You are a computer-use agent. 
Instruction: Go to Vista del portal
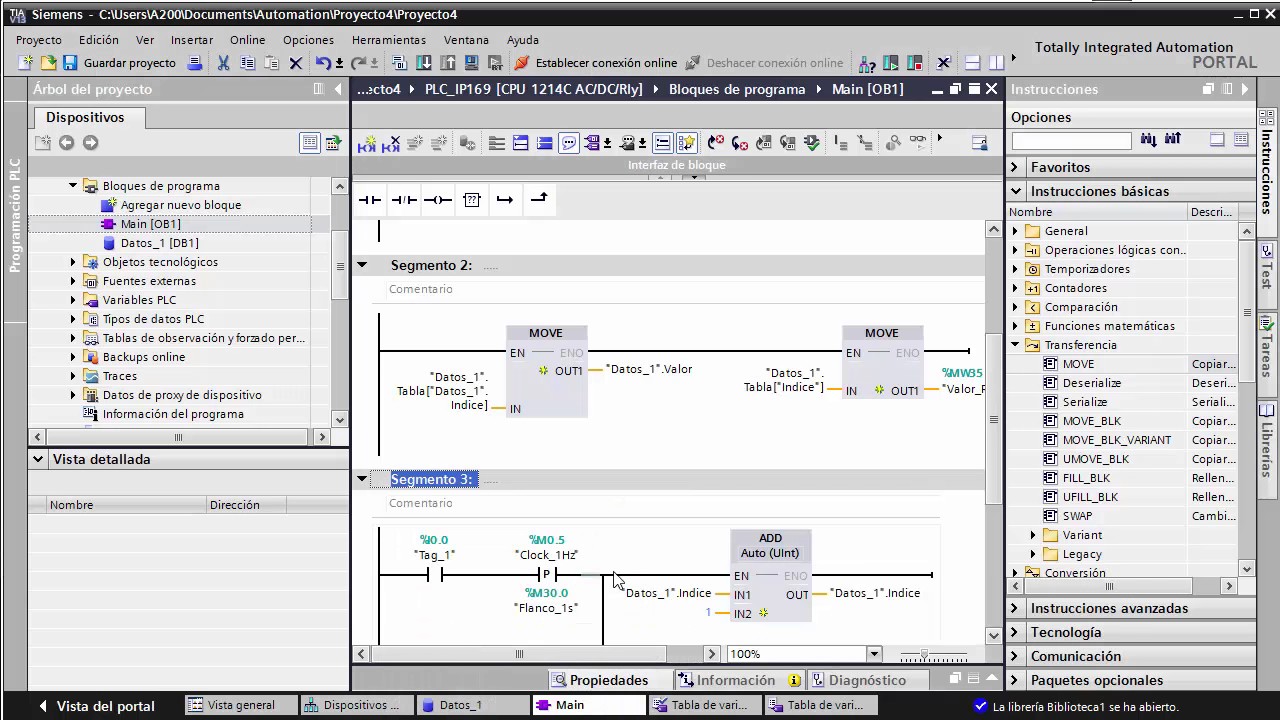pos(96,706)
